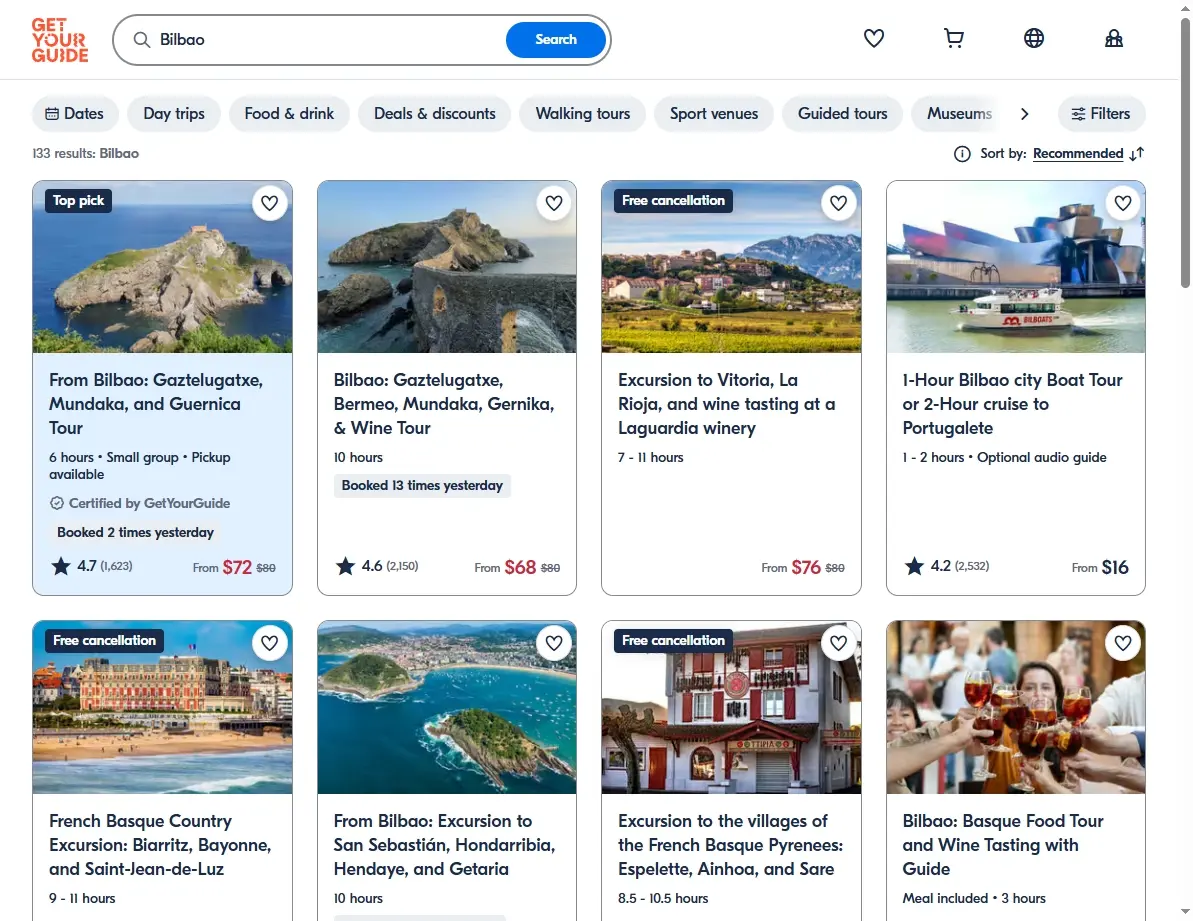Open the language globe icon

pyautogui.click(x=1033, y=38)
